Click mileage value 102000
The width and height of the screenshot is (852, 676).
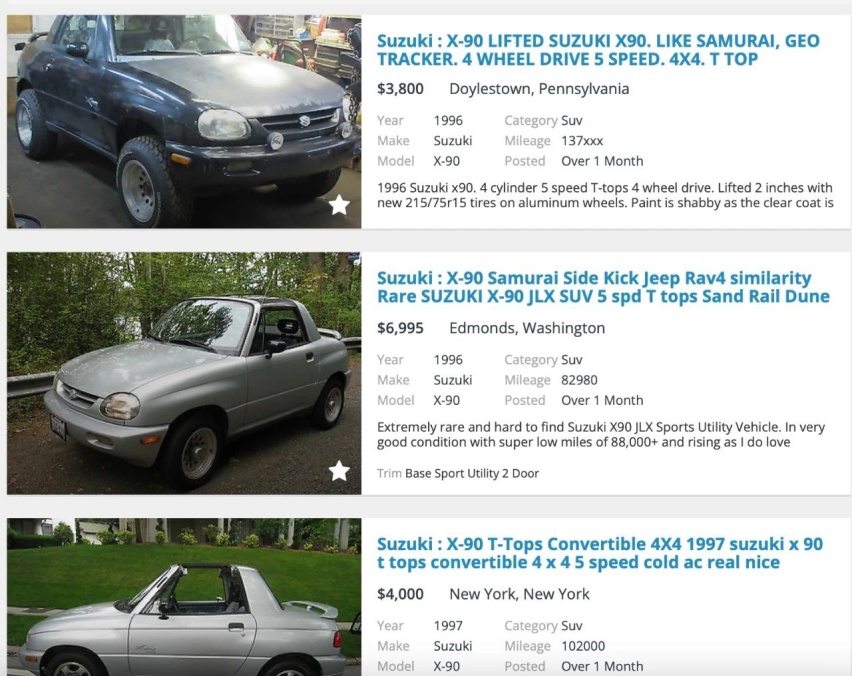[583, 646]
